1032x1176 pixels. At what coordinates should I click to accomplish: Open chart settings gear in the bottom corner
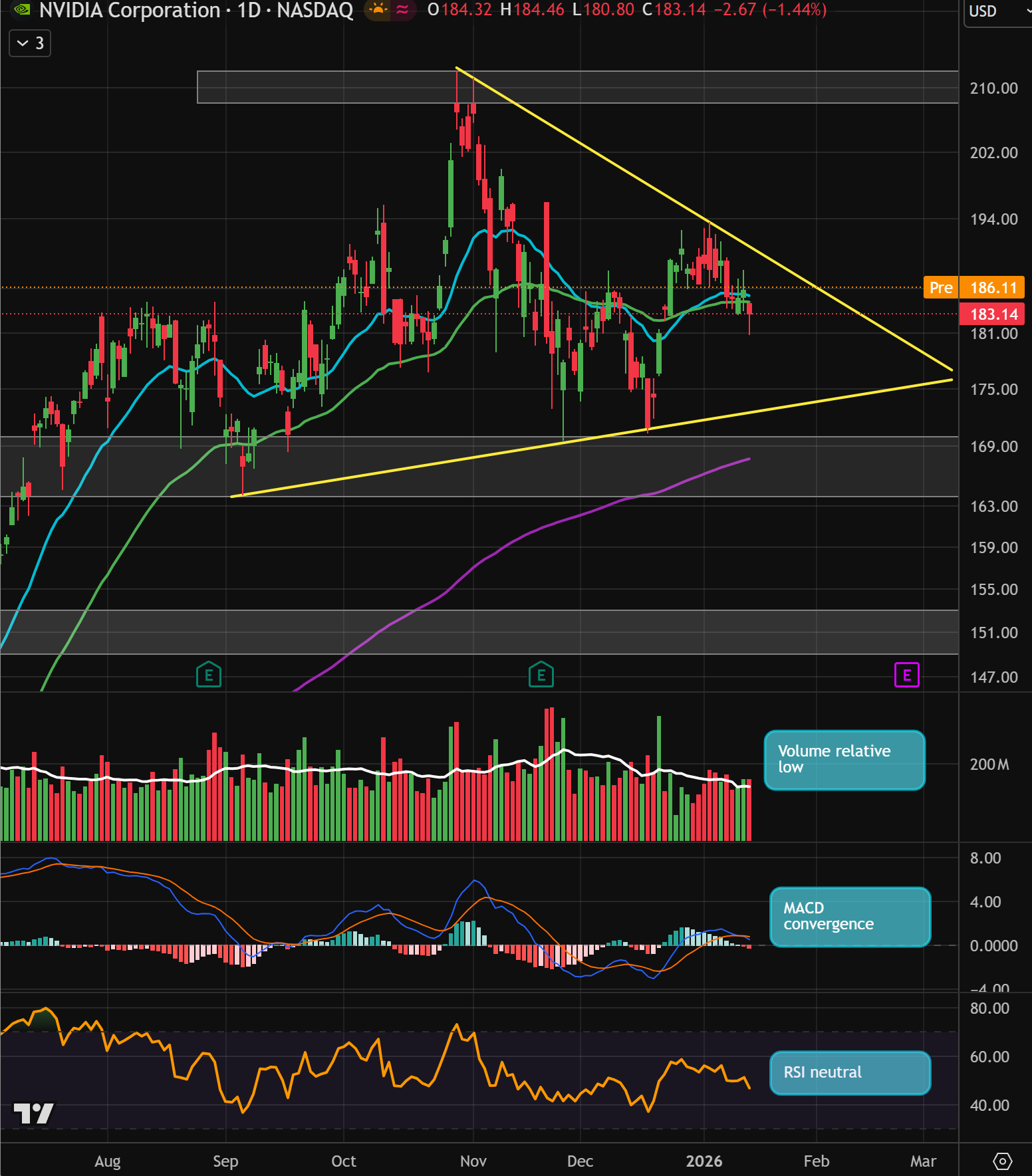[1002, 1161]
